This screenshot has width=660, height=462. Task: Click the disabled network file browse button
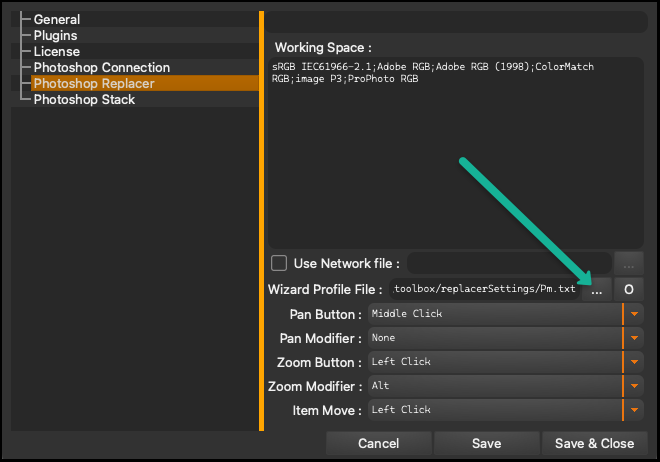pyautogui.click(x=628, y=264)
